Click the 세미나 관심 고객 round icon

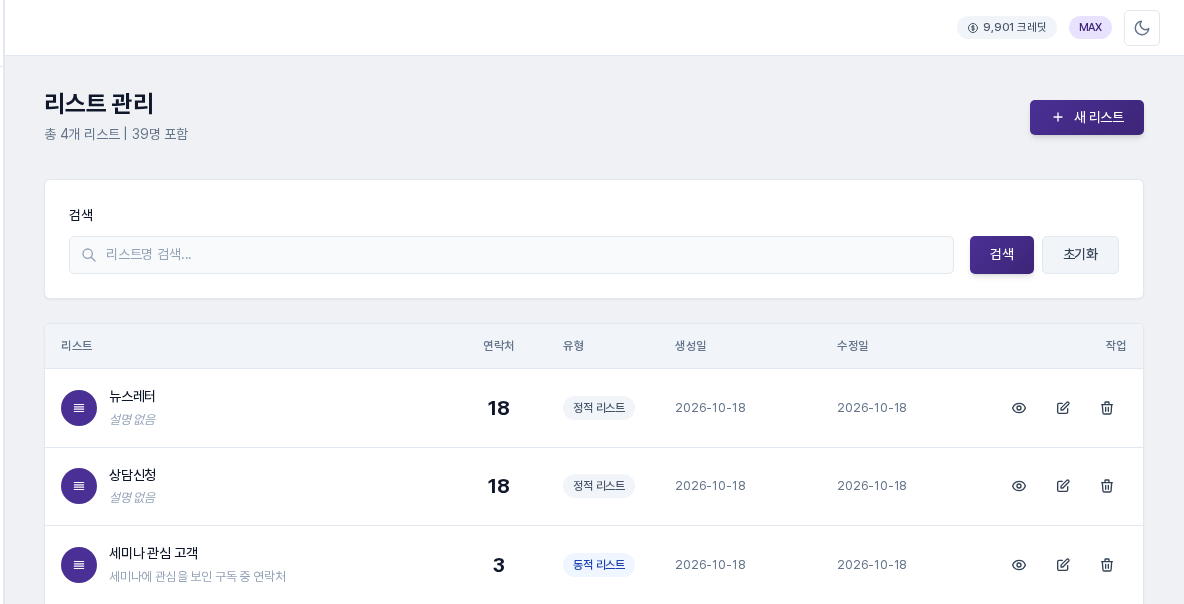click(79, 565)
